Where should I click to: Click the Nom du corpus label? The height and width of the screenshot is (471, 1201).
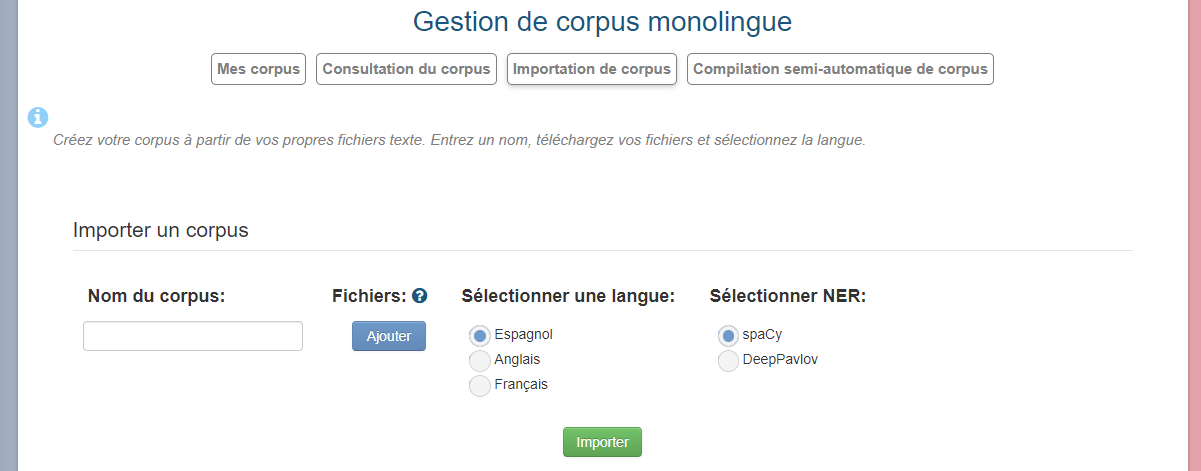[x=157, y=296]
